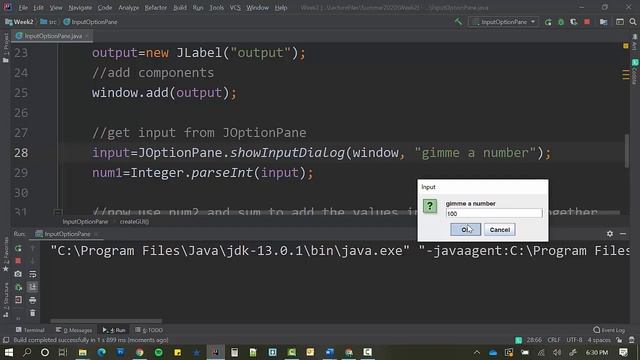This screenshot has width=640, height=360.
Task: Click the Rerun icon in Run panel
Action: pyautogui.click(x=18, y=248)
